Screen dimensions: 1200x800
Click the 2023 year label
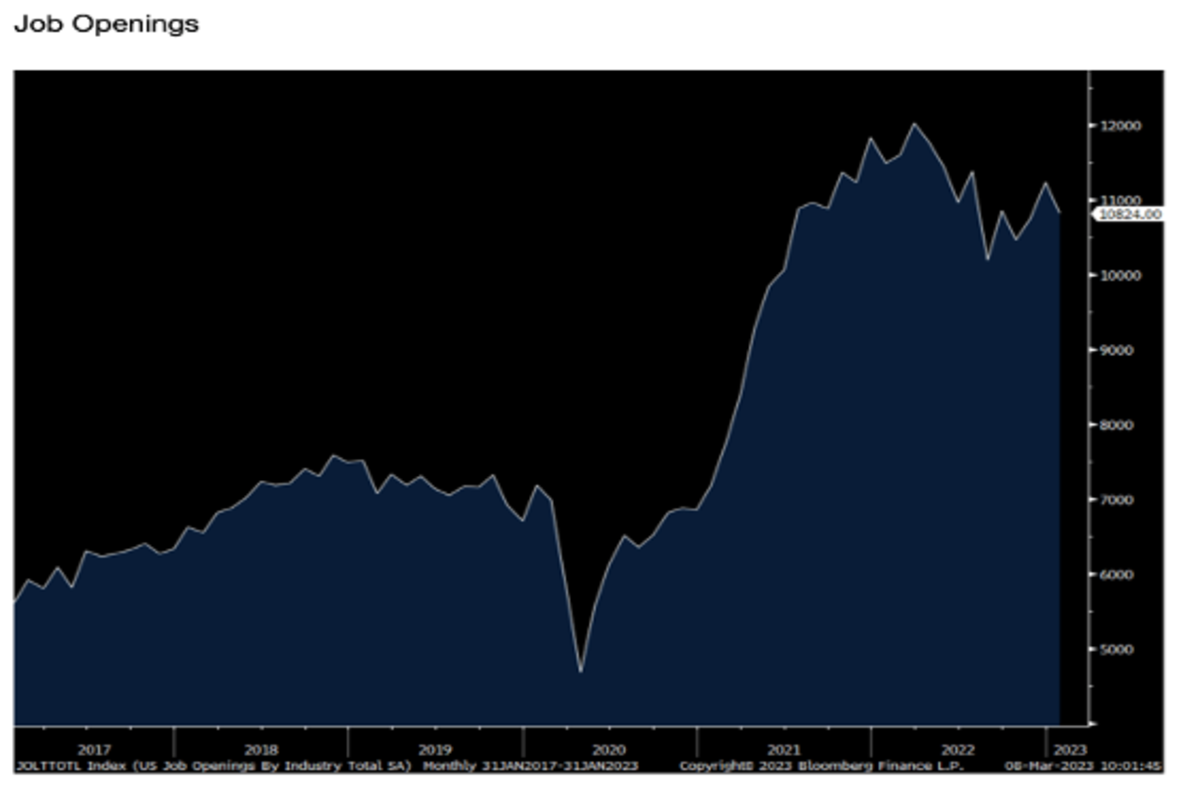pyautogui.click(x=1067, y=749)
